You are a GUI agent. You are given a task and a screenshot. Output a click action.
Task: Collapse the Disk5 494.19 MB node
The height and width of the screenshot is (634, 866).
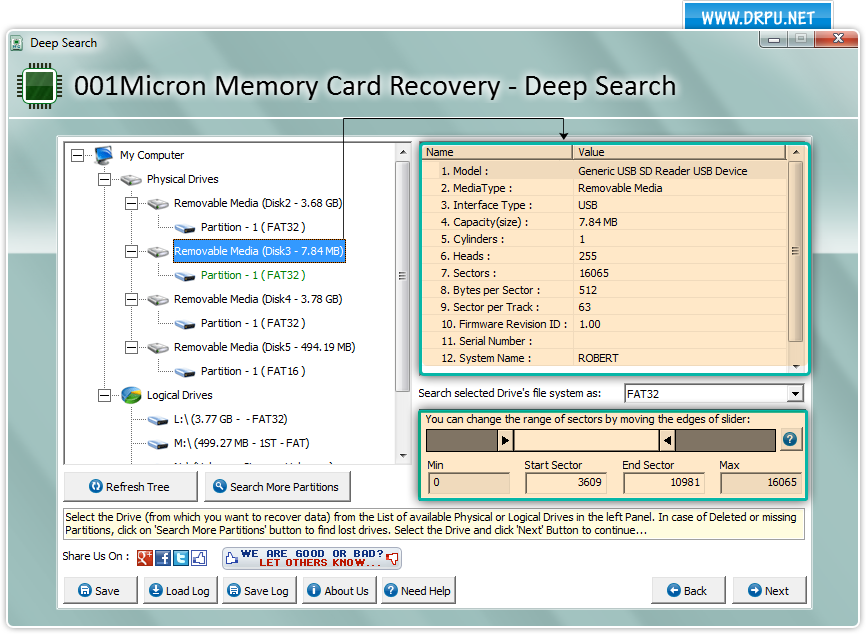(x=131, y=347)
